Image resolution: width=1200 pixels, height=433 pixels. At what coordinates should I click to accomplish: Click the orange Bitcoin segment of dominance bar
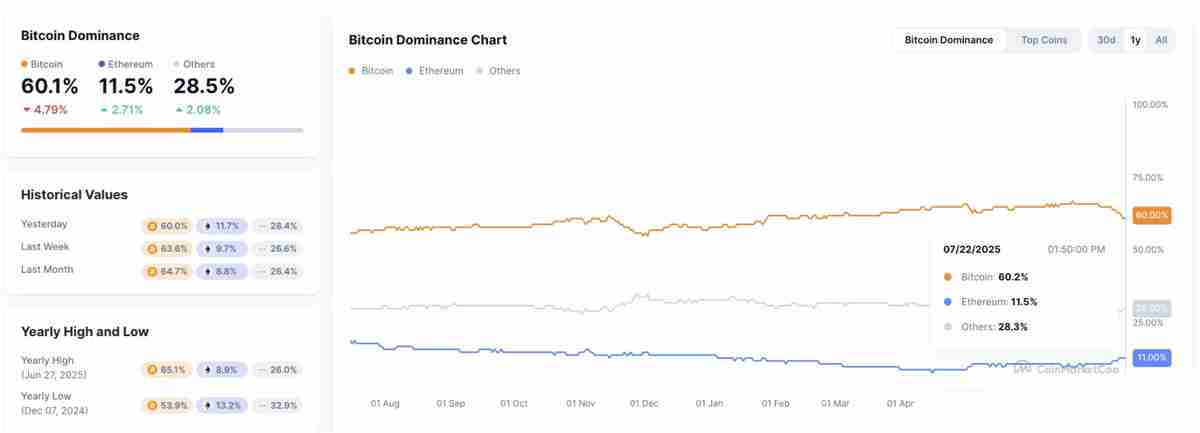[x=105, y=130]
